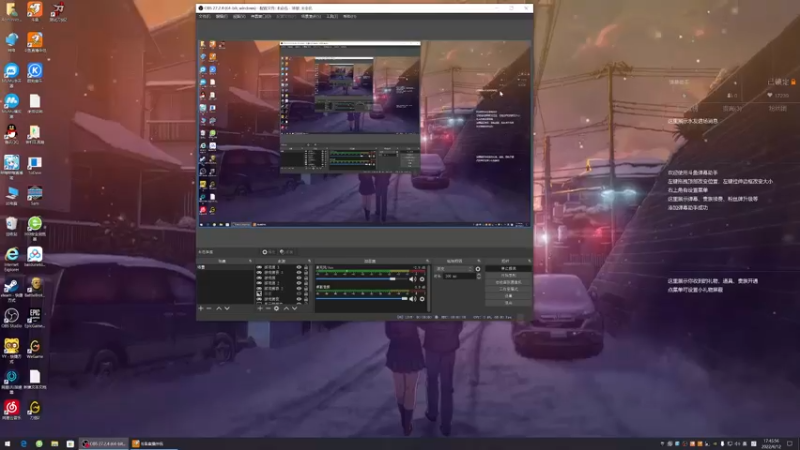Viewport: 800px width, 450px height.
Task: Move the scene up with the up arrow
Action: pyautogui.click(x=219, y=308)
